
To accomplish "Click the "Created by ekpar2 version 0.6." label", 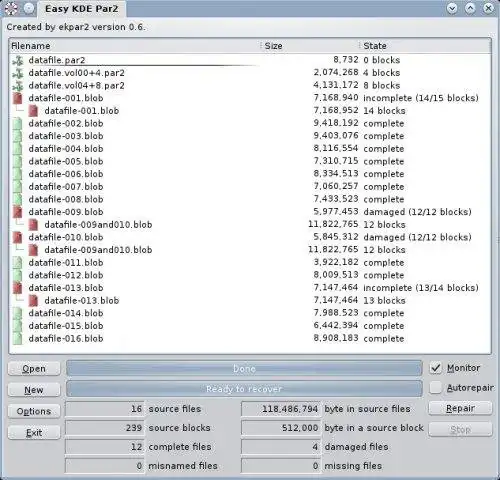I will pos(76,27).
